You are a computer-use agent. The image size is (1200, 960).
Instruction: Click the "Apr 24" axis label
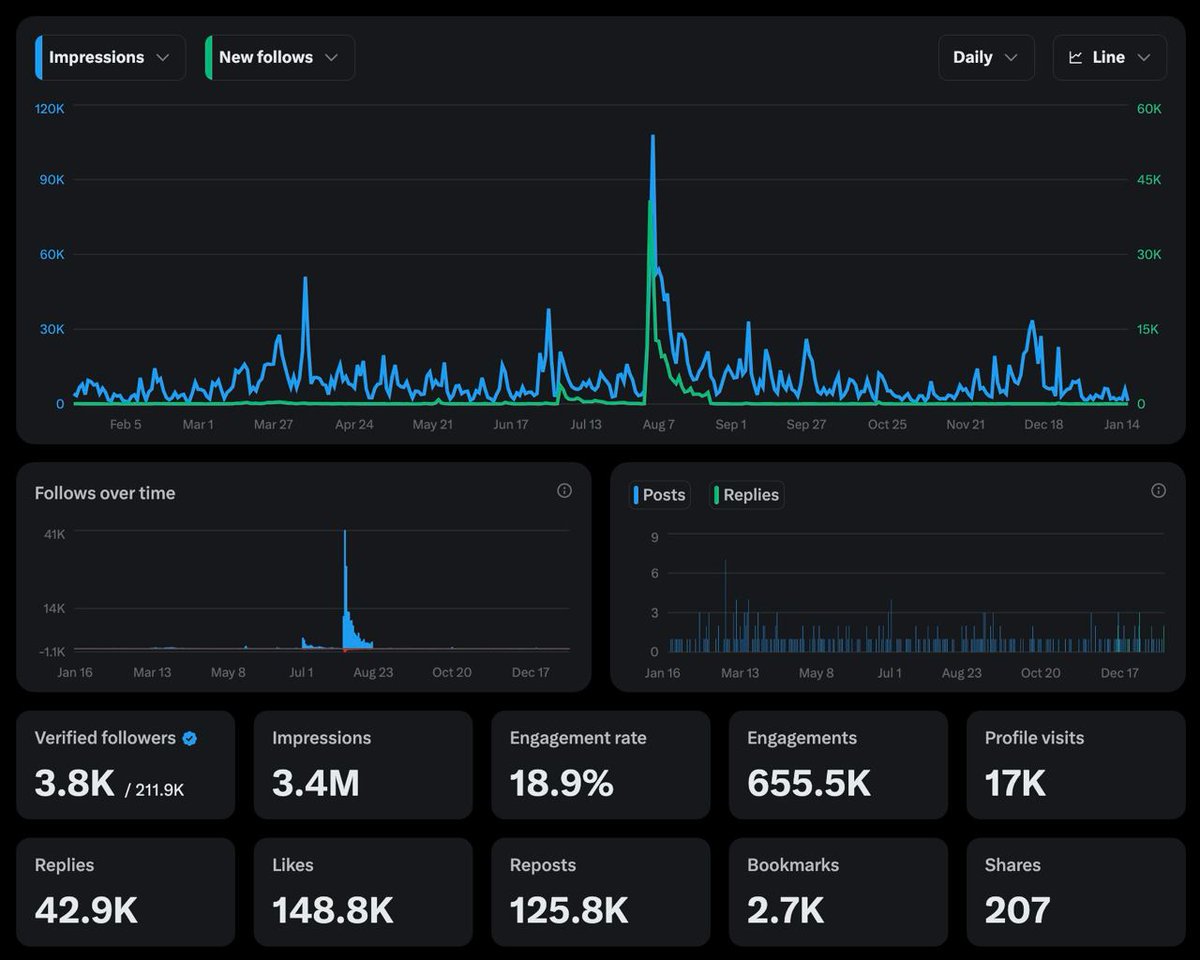coord(354,424)
